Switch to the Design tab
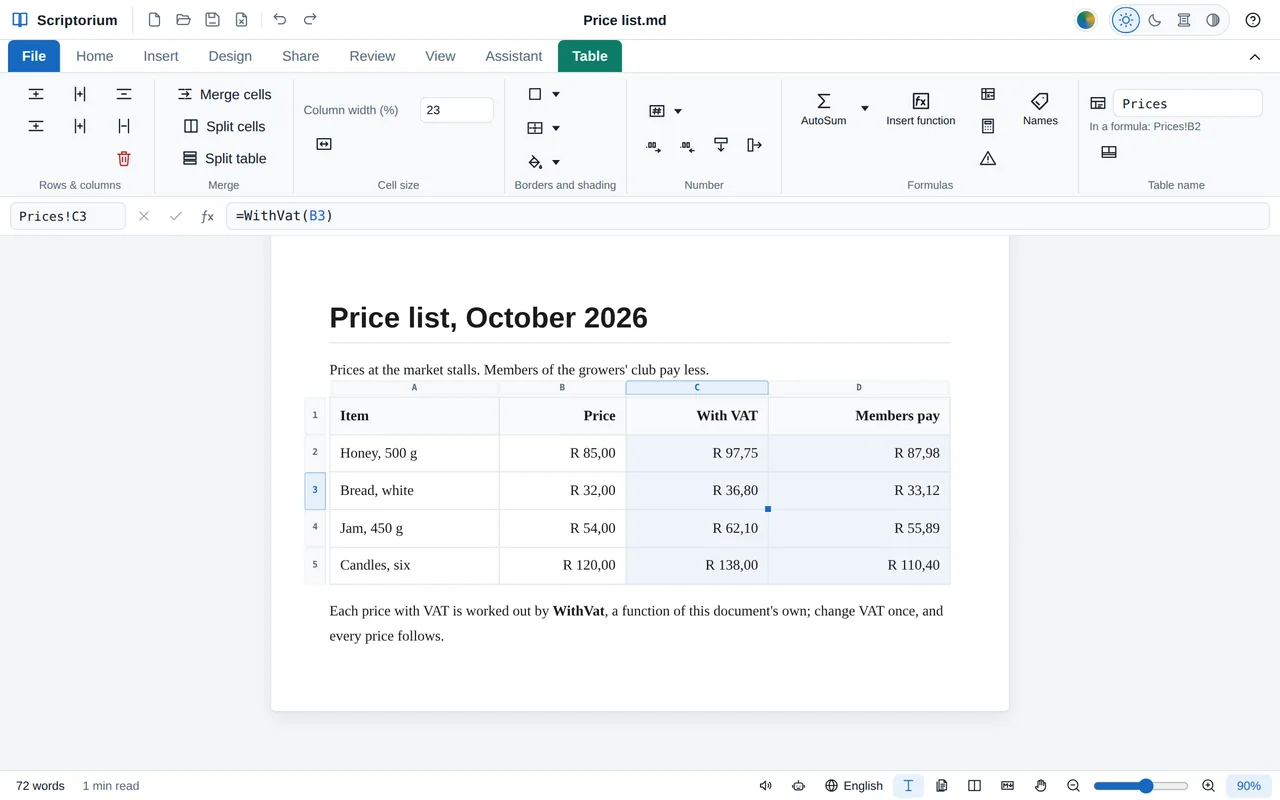Viewport: 1280px width, 800px height. [x=230, y=56]
